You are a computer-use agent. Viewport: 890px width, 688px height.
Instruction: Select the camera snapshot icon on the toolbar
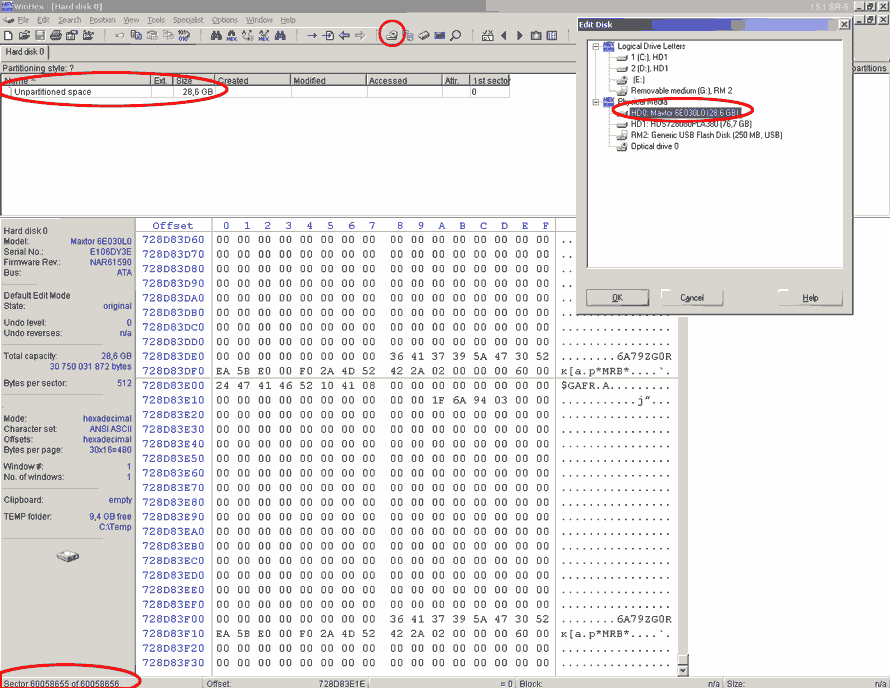[x=535, y=34]
